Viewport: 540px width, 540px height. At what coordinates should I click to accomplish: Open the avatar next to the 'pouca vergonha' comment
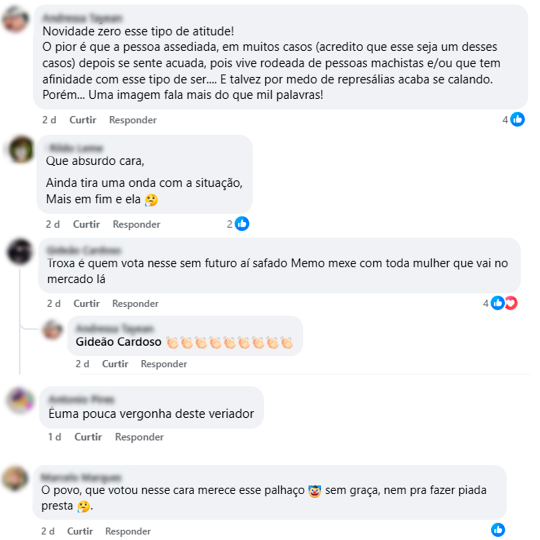(21, 400)
